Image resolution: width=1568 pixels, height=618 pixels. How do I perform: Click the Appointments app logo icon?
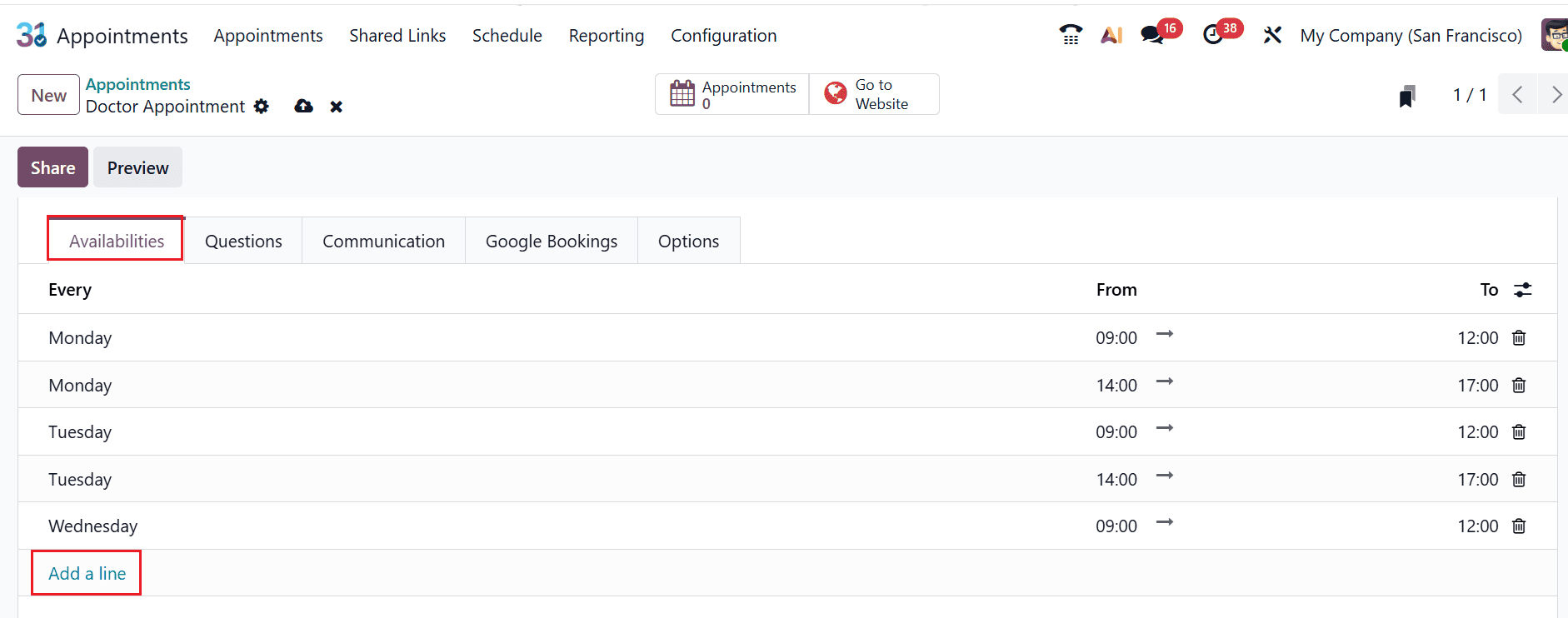(x=32, y=35)
